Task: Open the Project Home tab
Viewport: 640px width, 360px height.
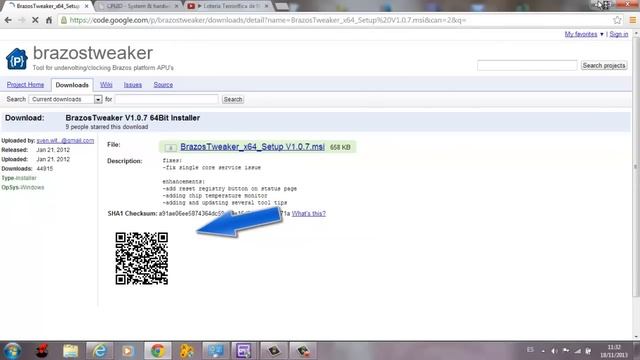Action: point(25,84)
